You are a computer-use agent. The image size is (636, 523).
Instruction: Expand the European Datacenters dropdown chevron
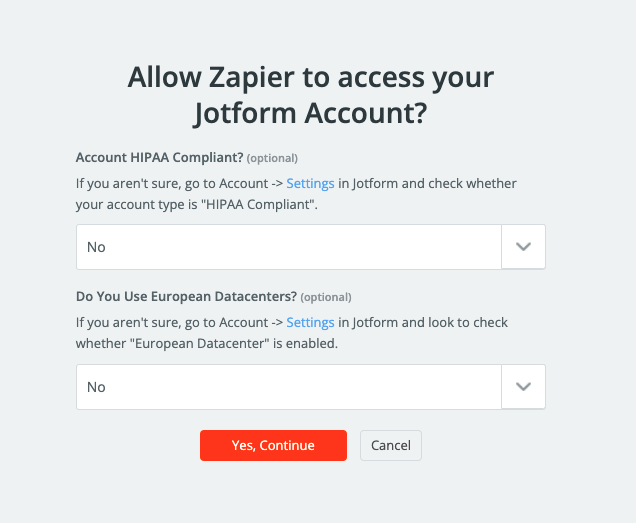pos(523,387)
